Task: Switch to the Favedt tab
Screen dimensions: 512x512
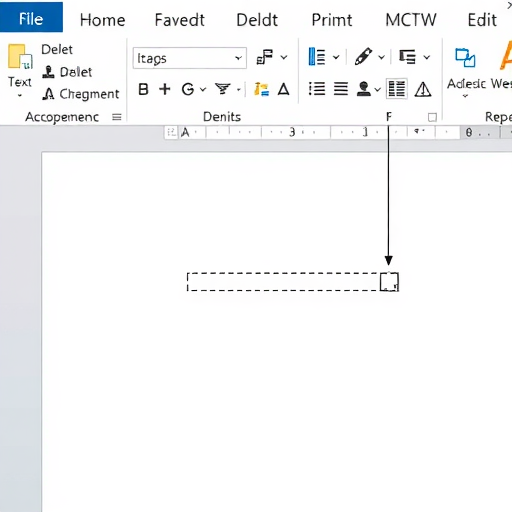Action: click(x=180, y=20)
